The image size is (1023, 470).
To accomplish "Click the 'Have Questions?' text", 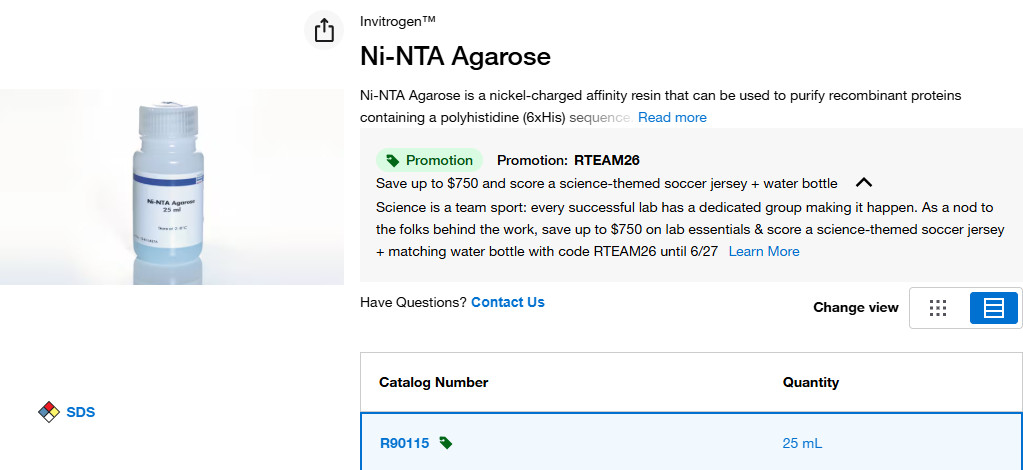I will 413,302.
